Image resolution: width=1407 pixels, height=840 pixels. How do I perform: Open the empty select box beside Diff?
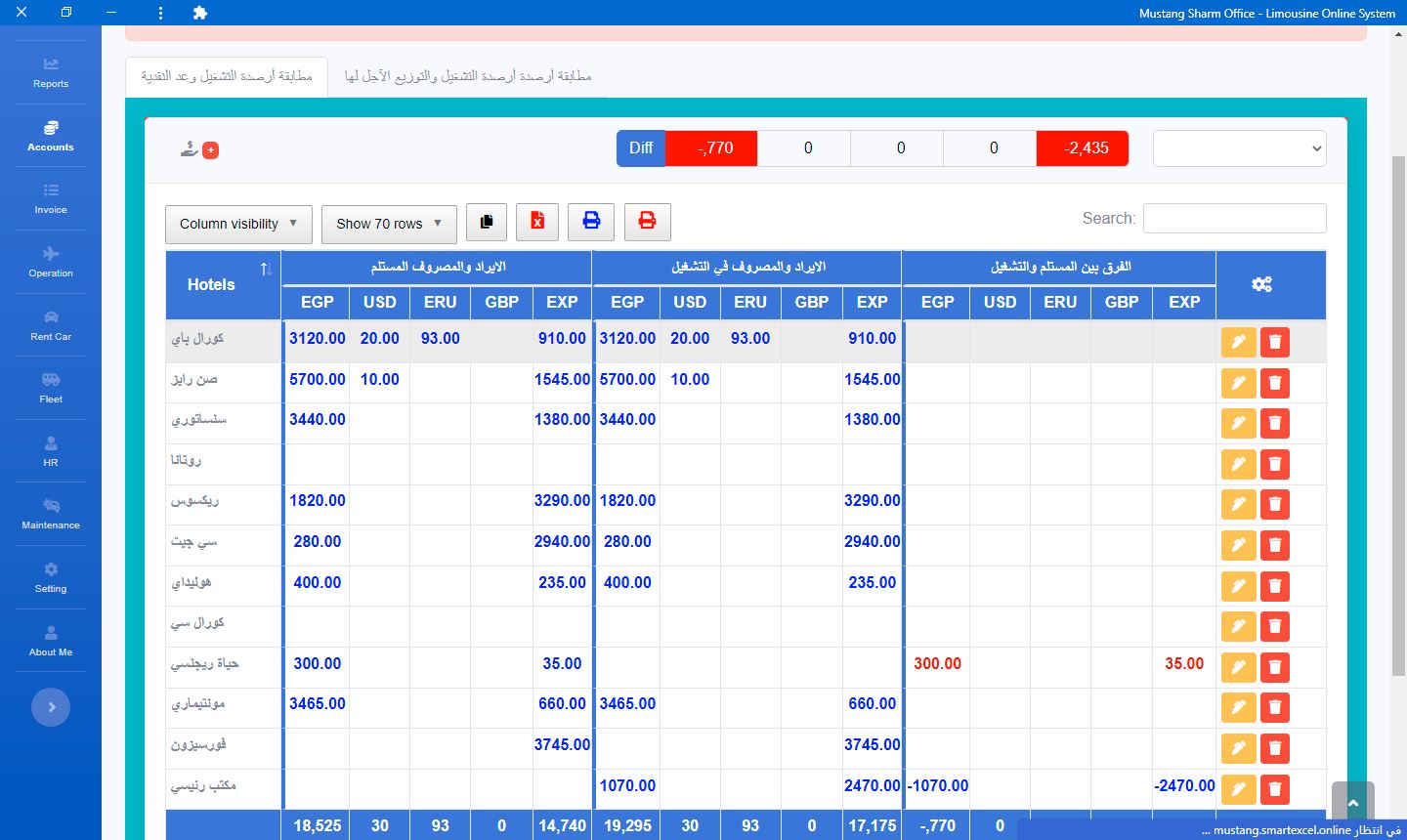(1239, 148)
